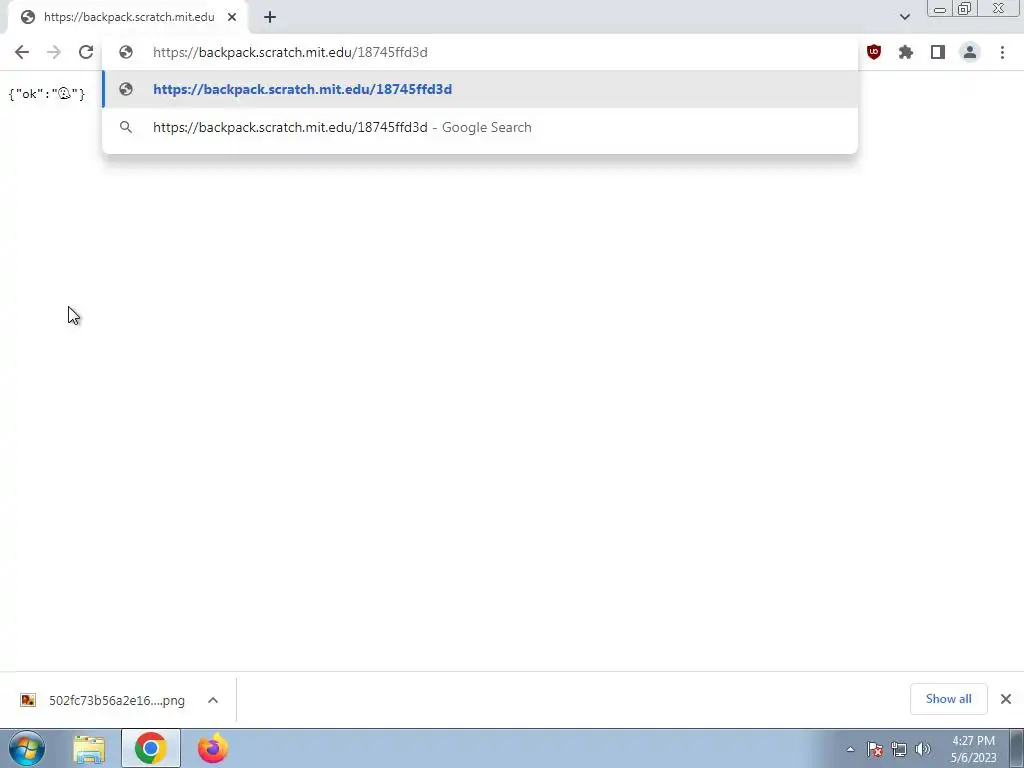Open the downloaded 502fc73b56a2e16 png file
Viewport: 1024px width, 768px height.
117,701
